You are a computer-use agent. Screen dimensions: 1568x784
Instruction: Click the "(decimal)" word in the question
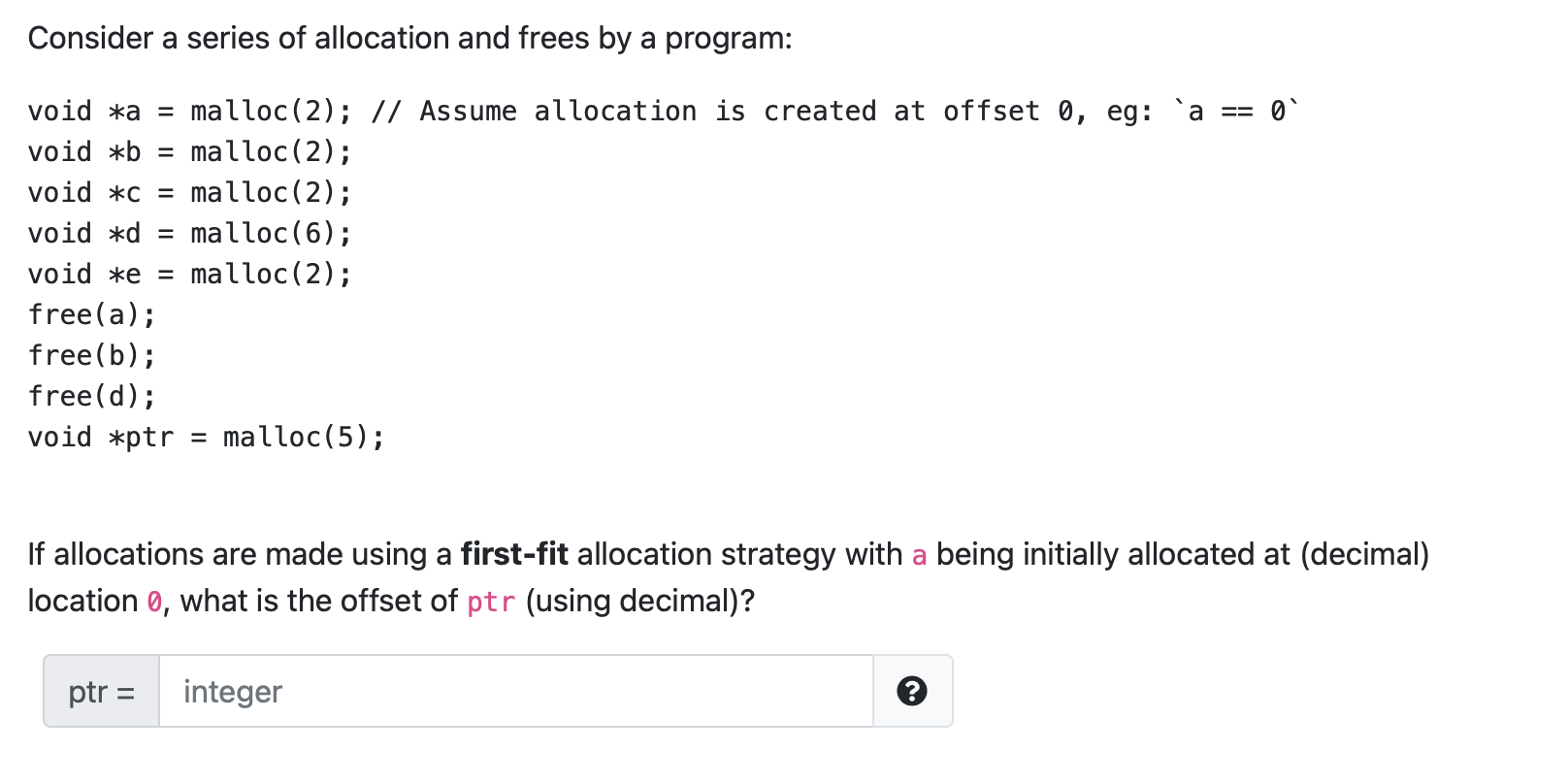(x=1364, y=554)
